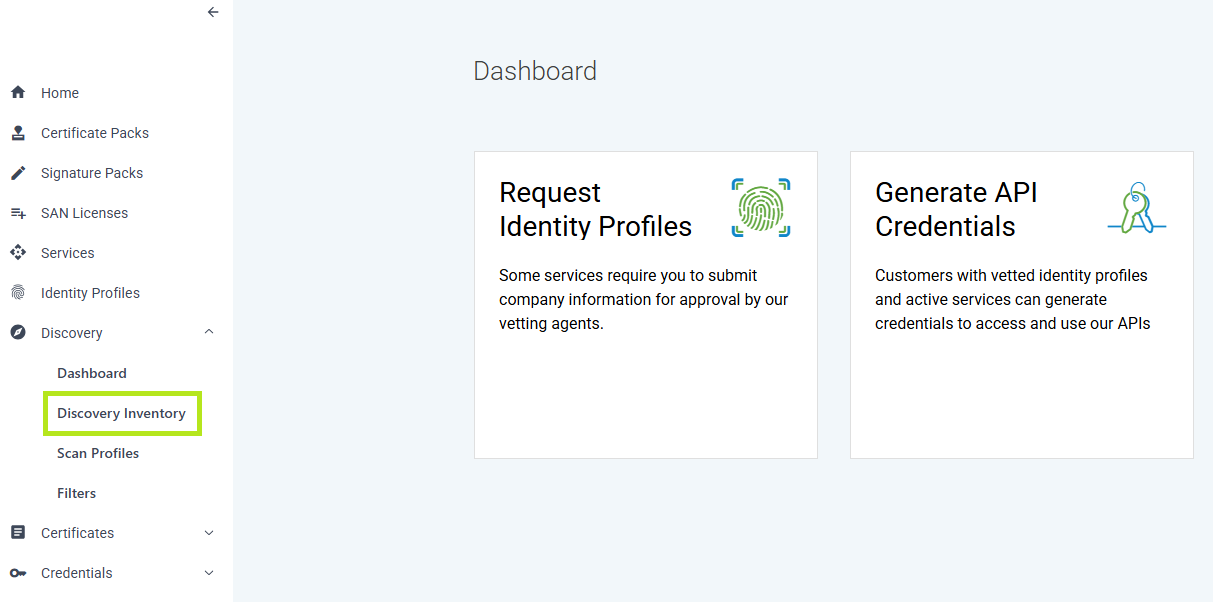The image size is (1213, 602).
Task: Collapse the Discovery menu chevron
Action: [x=209, y=332]
